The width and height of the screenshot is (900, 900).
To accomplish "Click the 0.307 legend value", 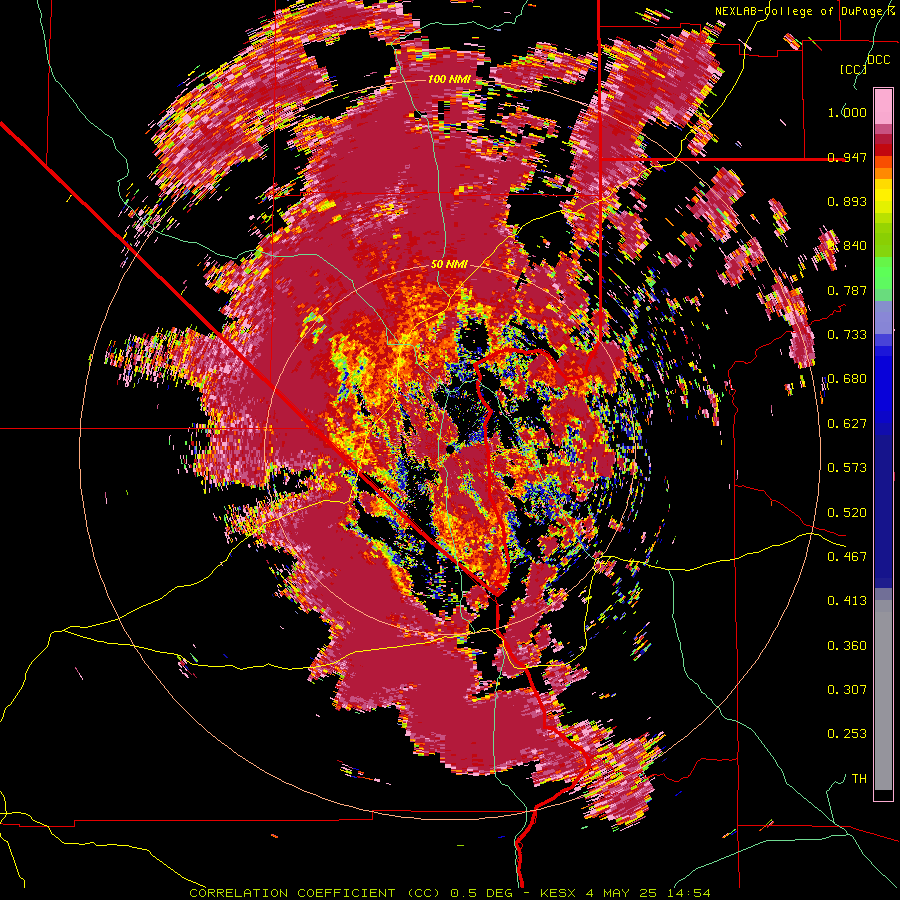I will [x=847, y=690].
